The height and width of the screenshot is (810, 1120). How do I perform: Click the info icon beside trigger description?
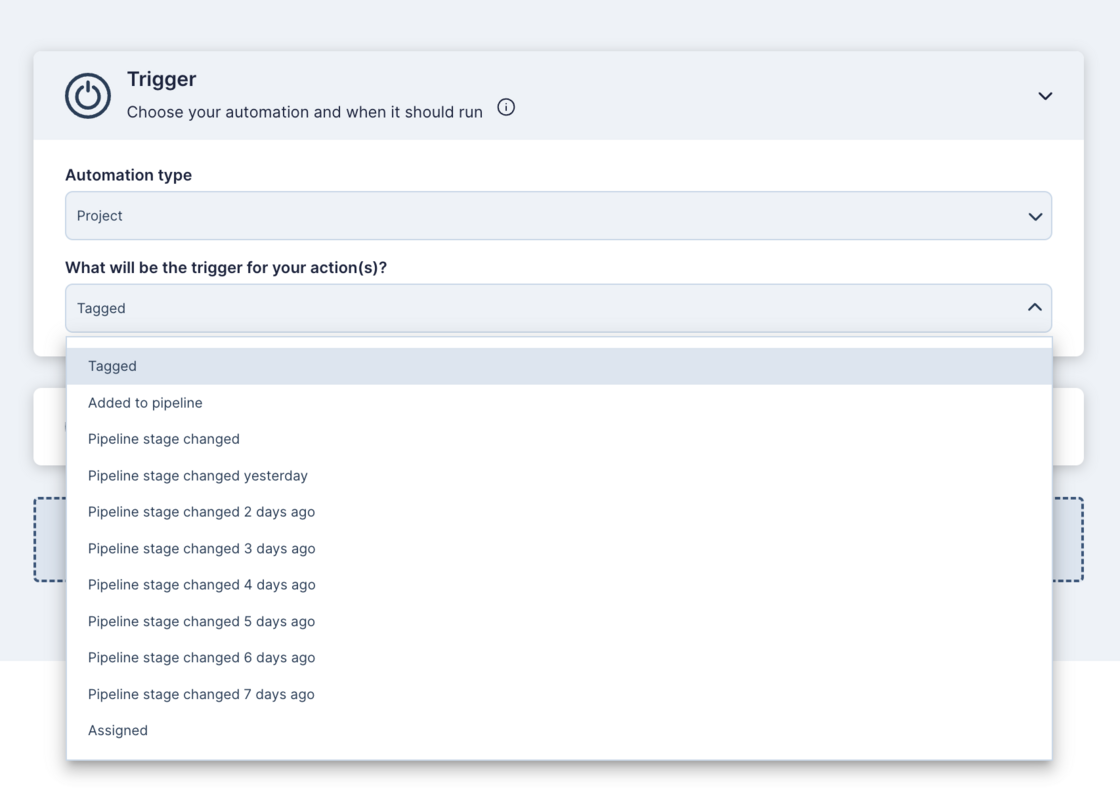(506, 108)
